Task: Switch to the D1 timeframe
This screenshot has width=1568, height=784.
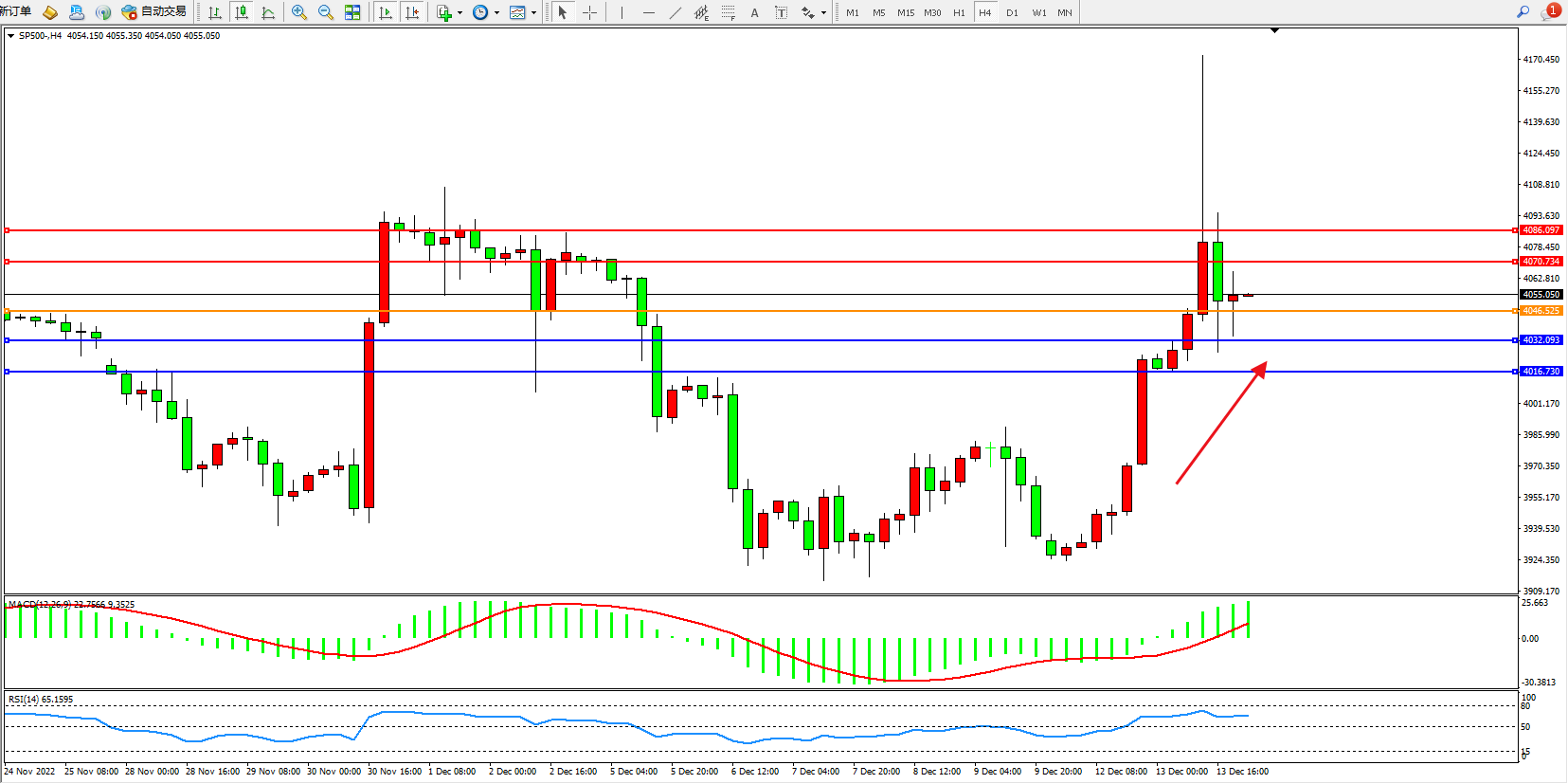Action: [x=1012, y=12]
